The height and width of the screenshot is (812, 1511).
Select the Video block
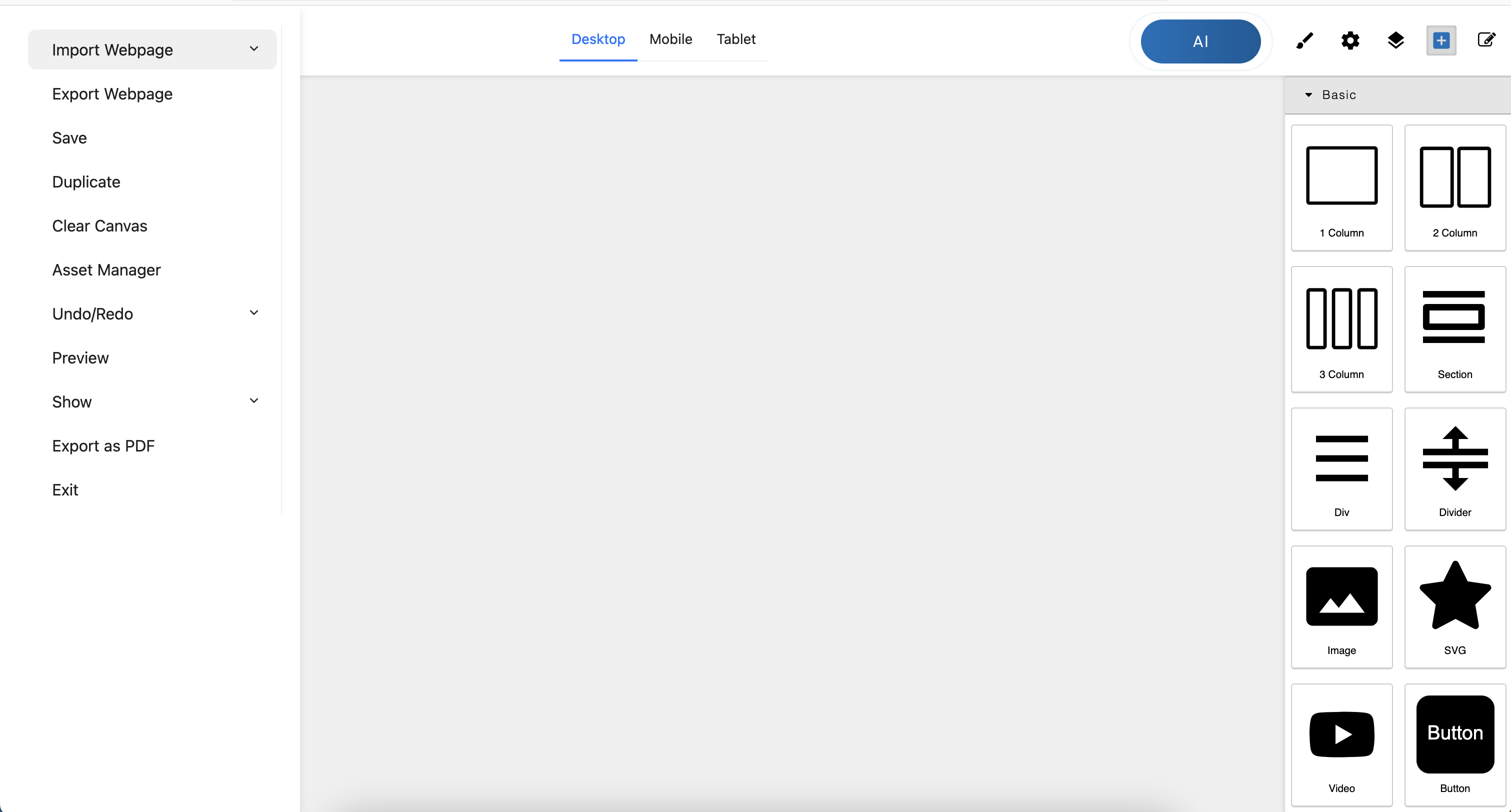(x=1341, y=745)
